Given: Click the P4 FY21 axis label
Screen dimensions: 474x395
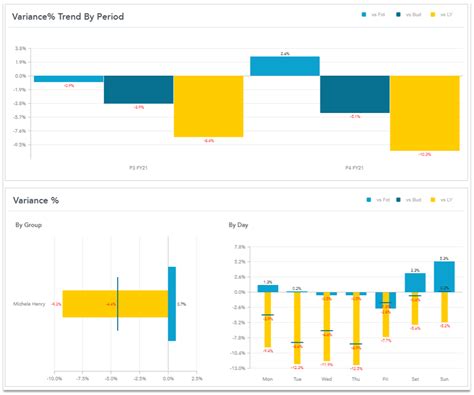Looking at the screenshot, I should 354,168.
